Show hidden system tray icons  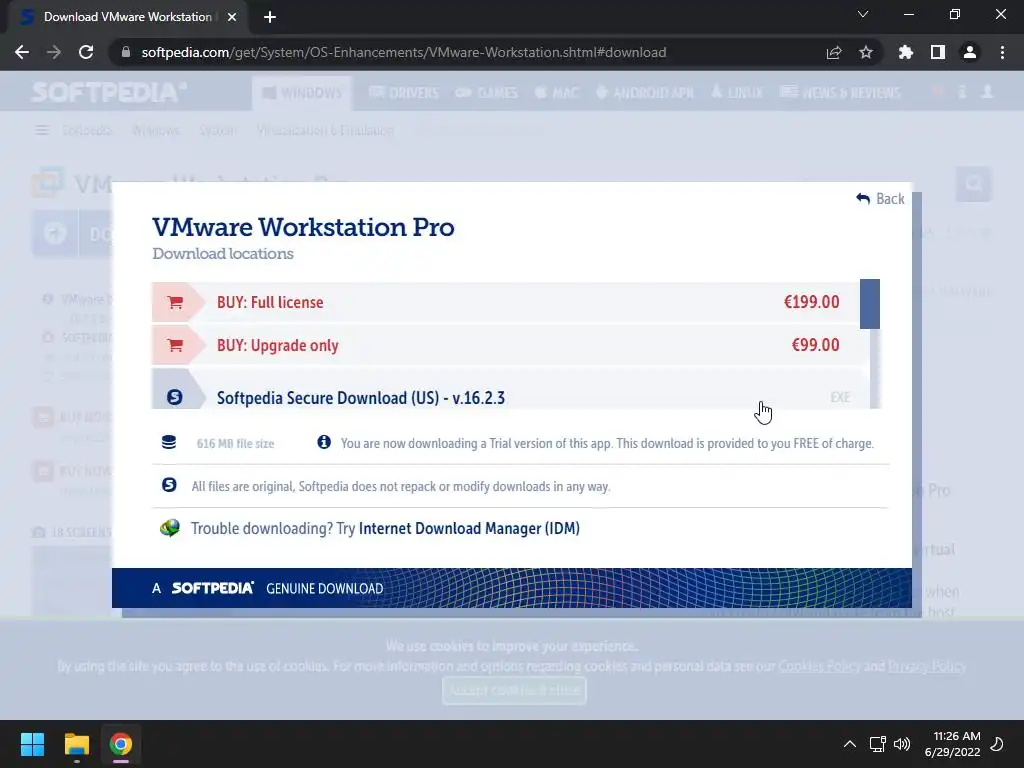(850, 744)
